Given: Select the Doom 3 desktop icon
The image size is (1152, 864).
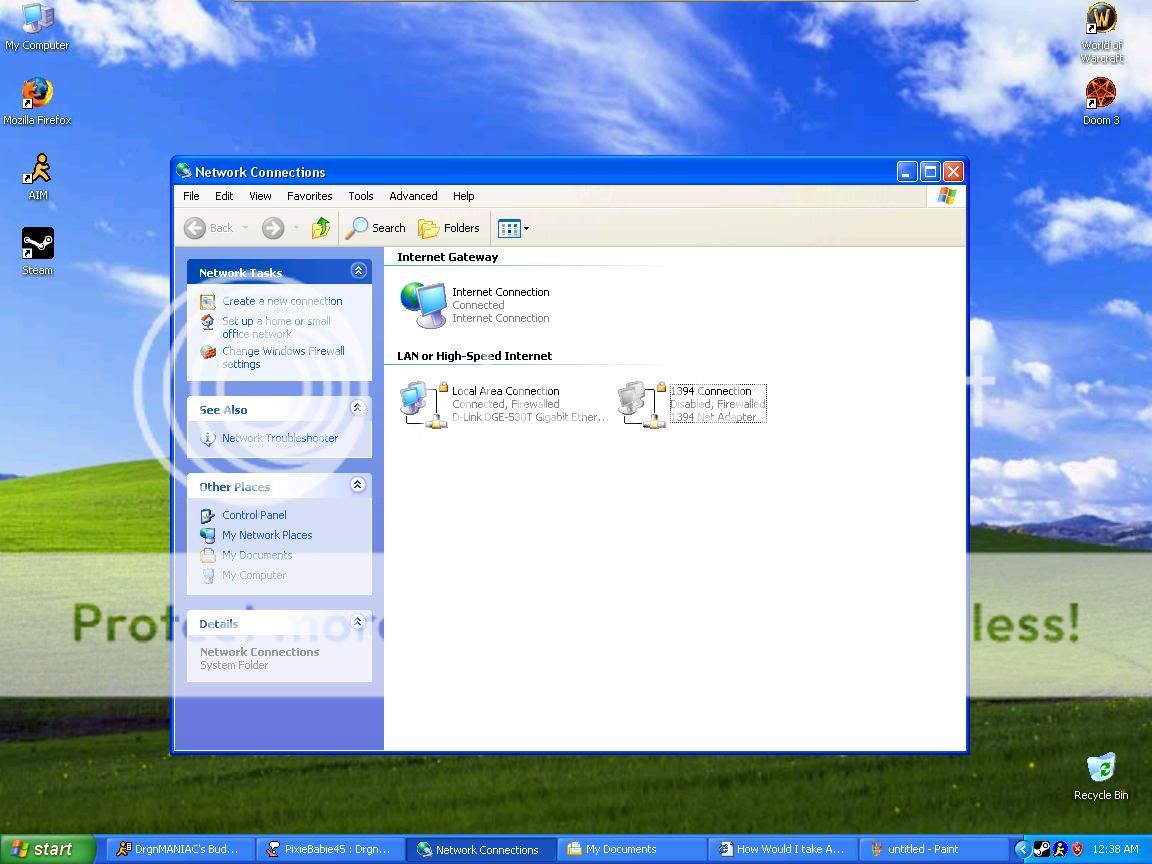Looking at the screenshot, I should [x=1101, y=101].
